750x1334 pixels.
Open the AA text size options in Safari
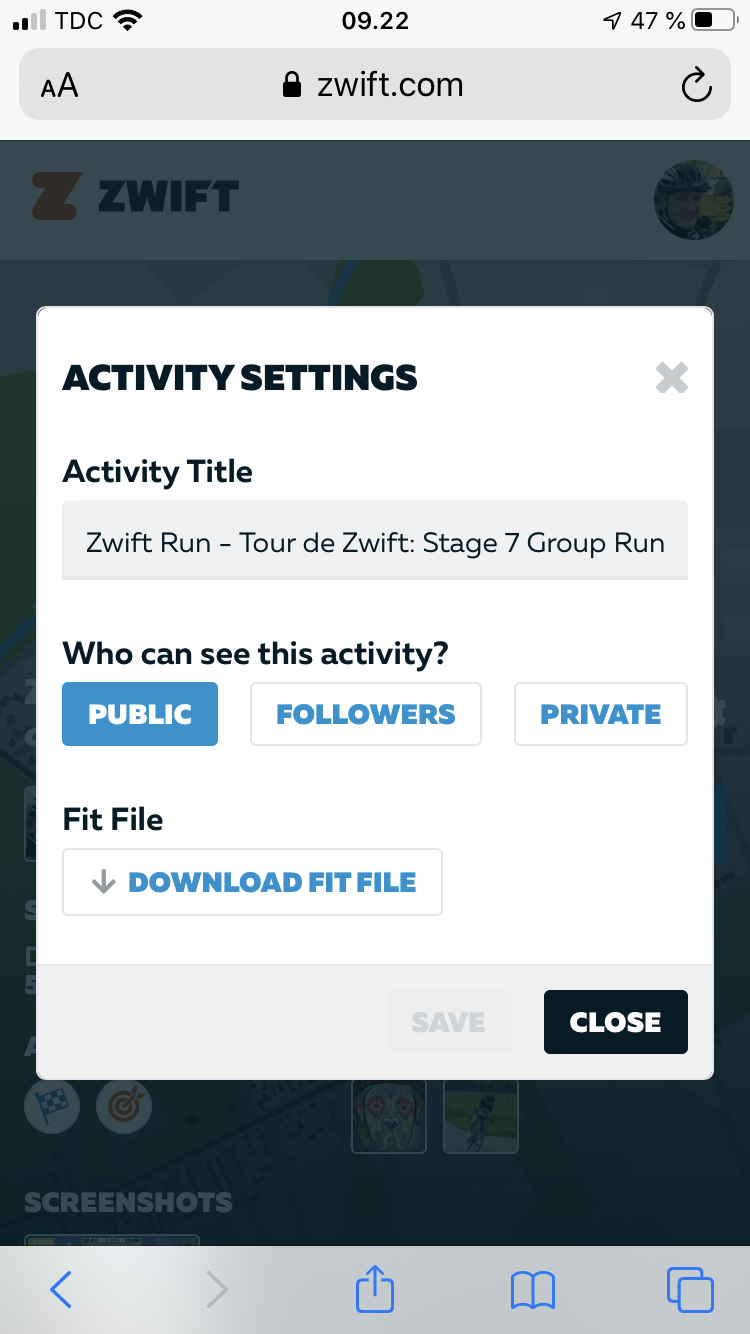60,85
